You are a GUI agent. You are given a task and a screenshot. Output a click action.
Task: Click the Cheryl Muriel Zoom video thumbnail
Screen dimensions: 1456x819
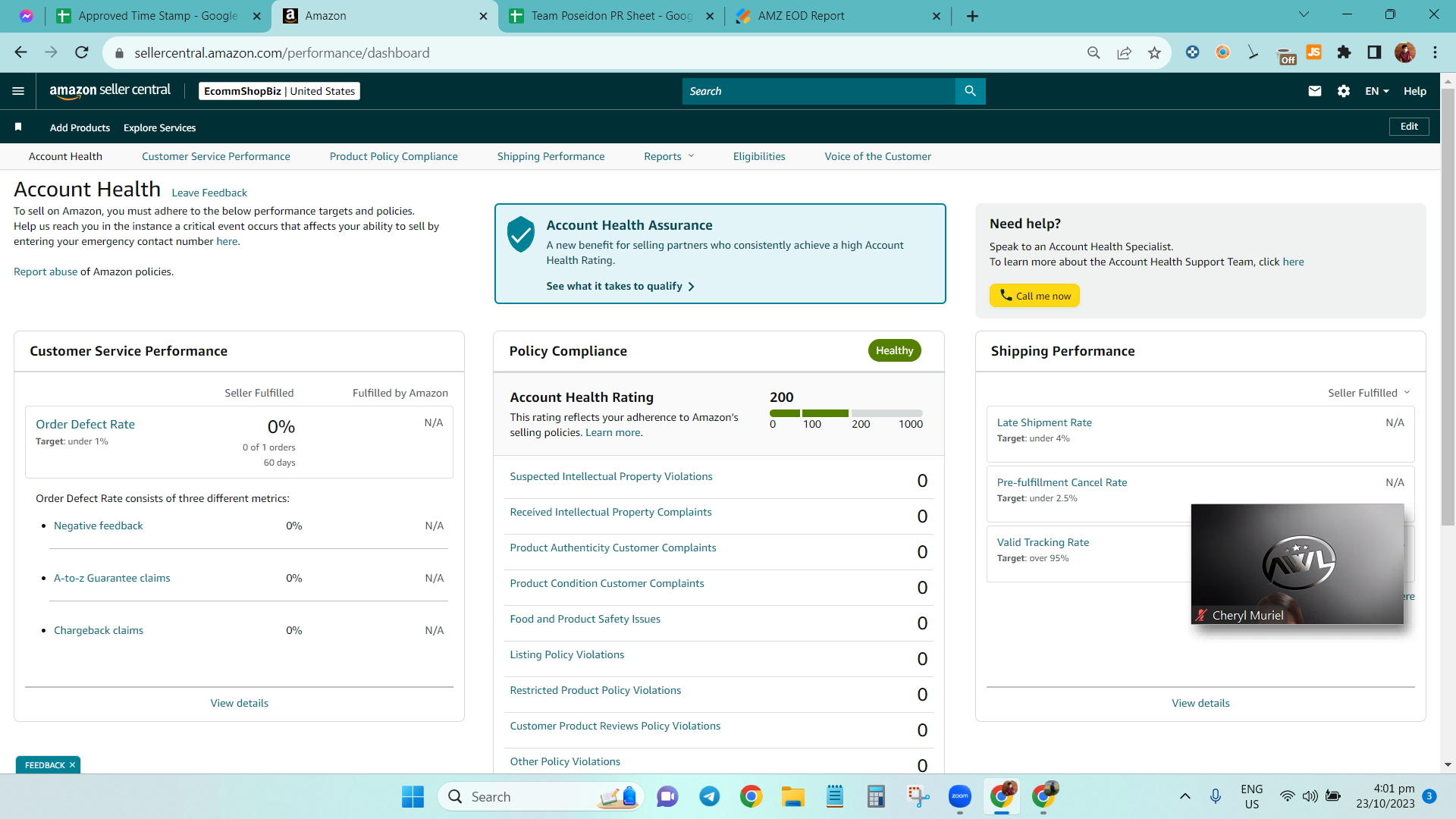click(x=1297, y=564)
